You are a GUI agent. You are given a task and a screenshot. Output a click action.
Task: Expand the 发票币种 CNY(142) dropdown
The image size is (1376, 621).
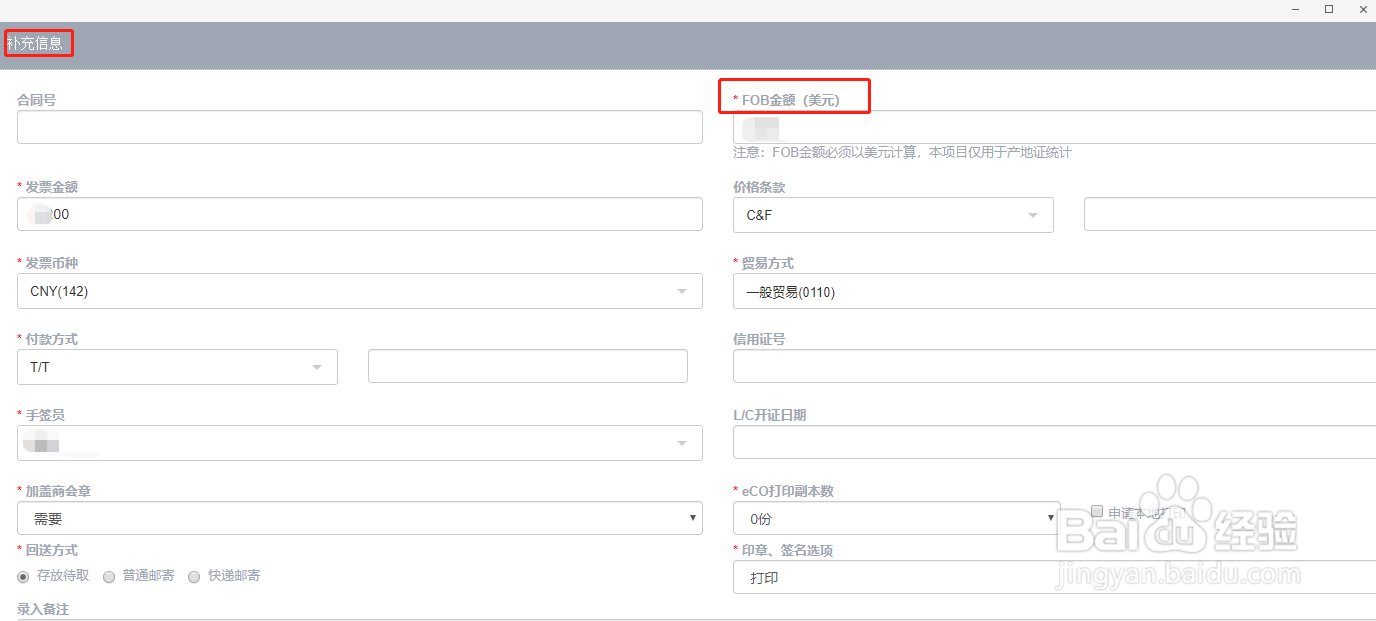click(360, 291)
